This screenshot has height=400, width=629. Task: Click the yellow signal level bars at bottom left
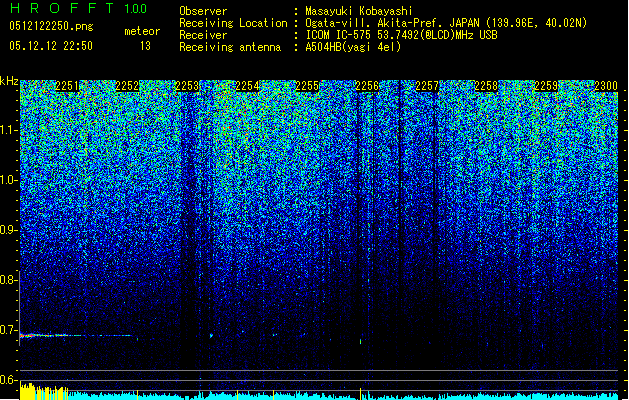[44, 392]
